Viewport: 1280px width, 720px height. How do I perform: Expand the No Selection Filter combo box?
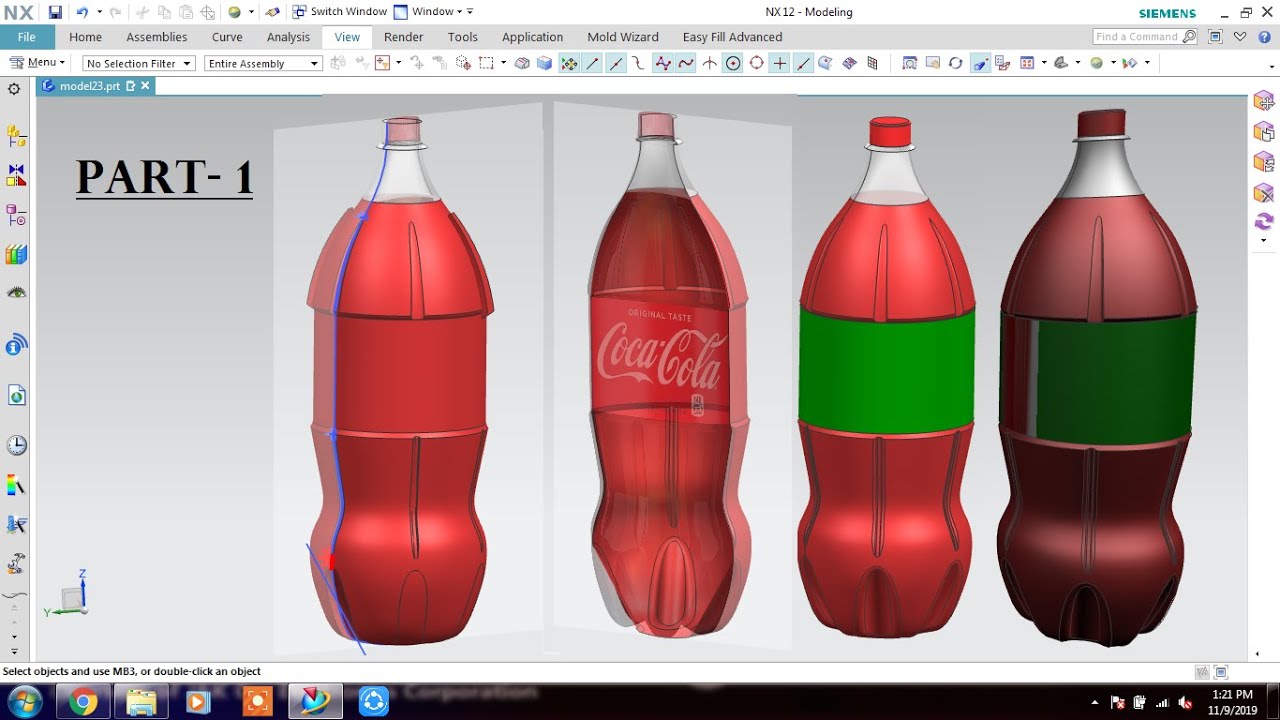pos(138,63)
